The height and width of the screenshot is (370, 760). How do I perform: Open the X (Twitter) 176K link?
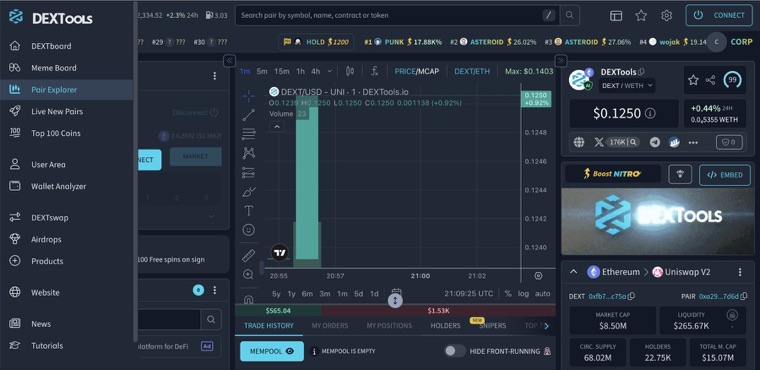click(617, 142)
